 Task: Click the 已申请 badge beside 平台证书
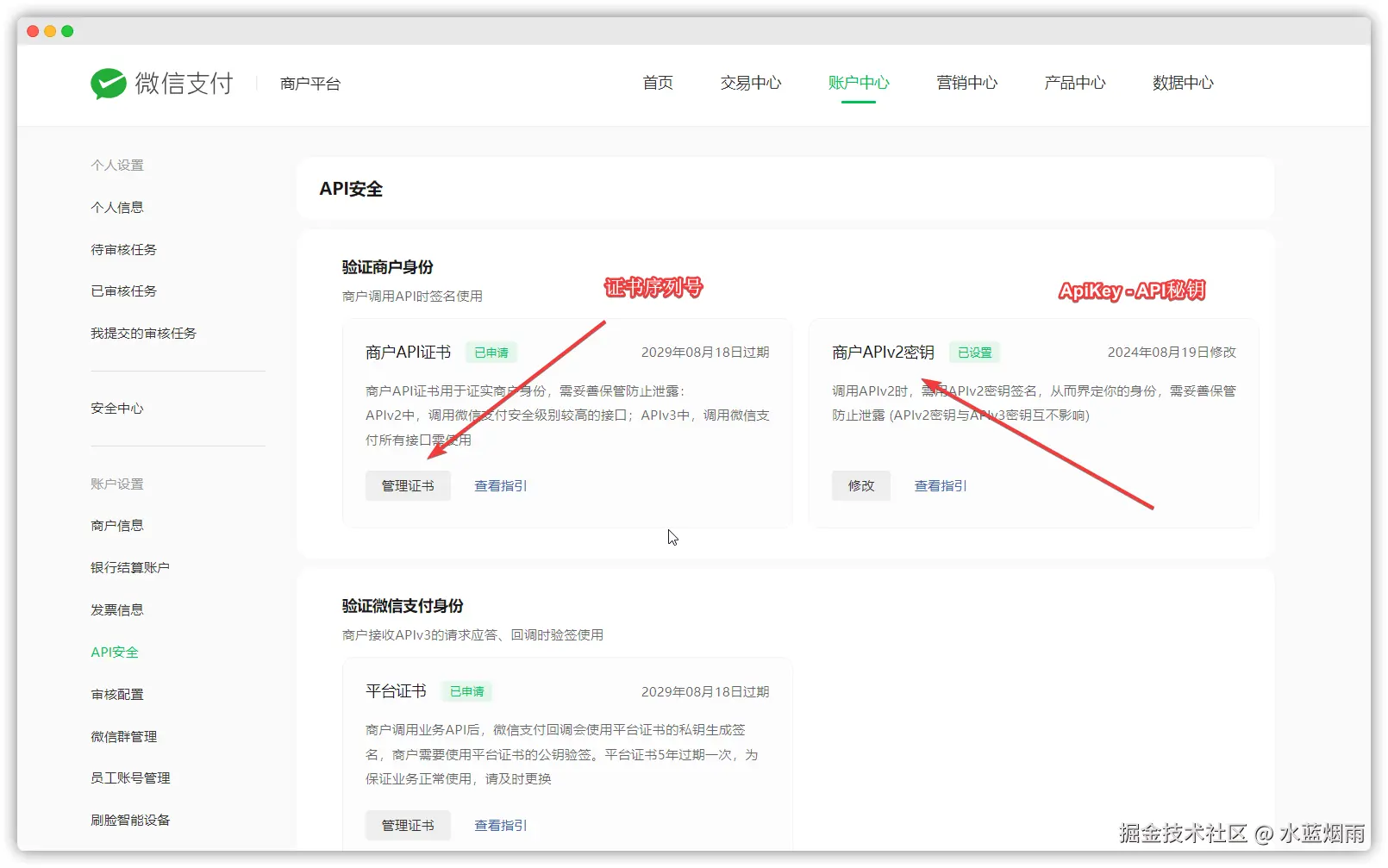[467, 691]
